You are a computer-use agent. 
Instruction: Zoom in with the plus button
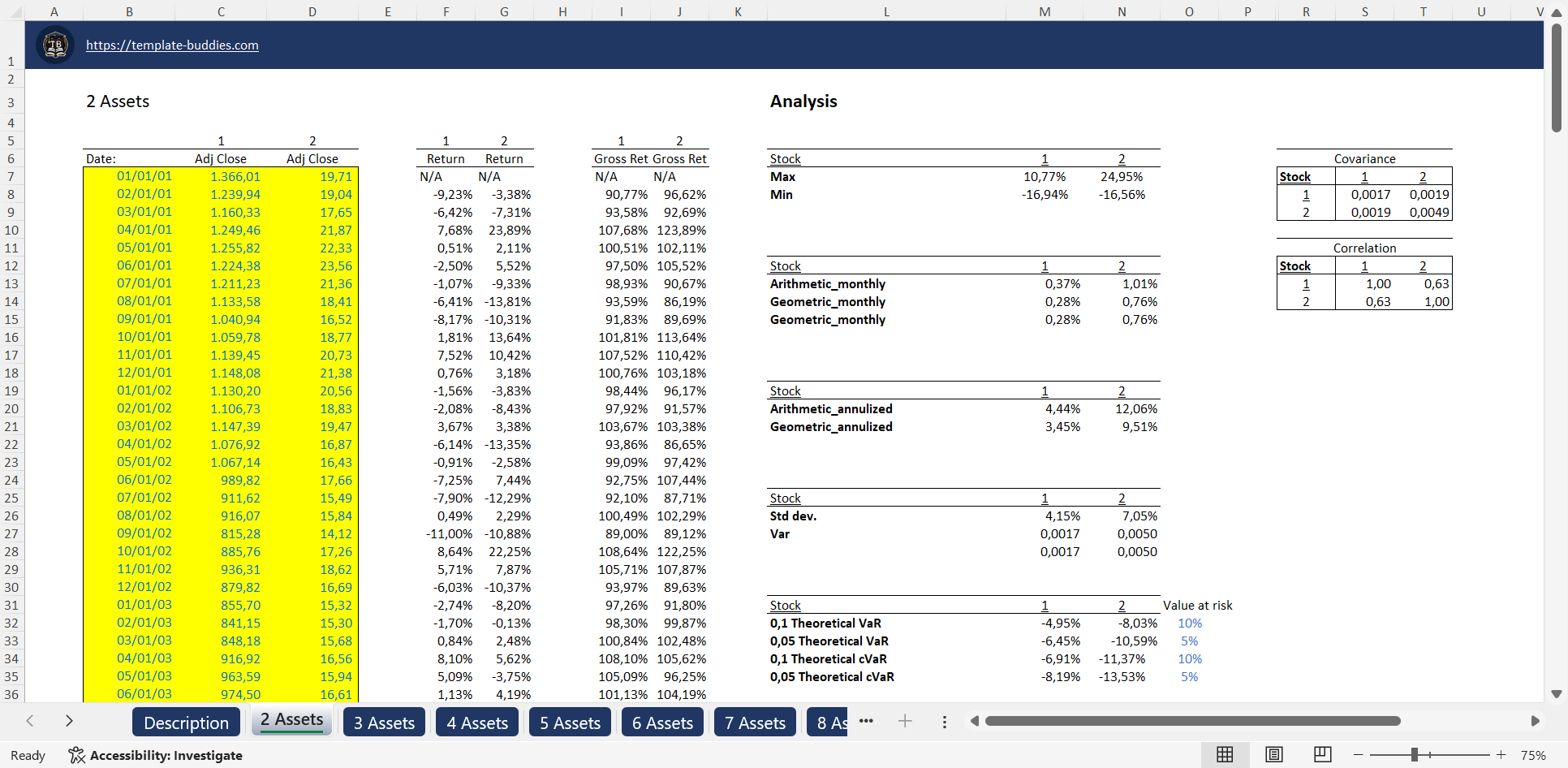tap(1501, 755)
